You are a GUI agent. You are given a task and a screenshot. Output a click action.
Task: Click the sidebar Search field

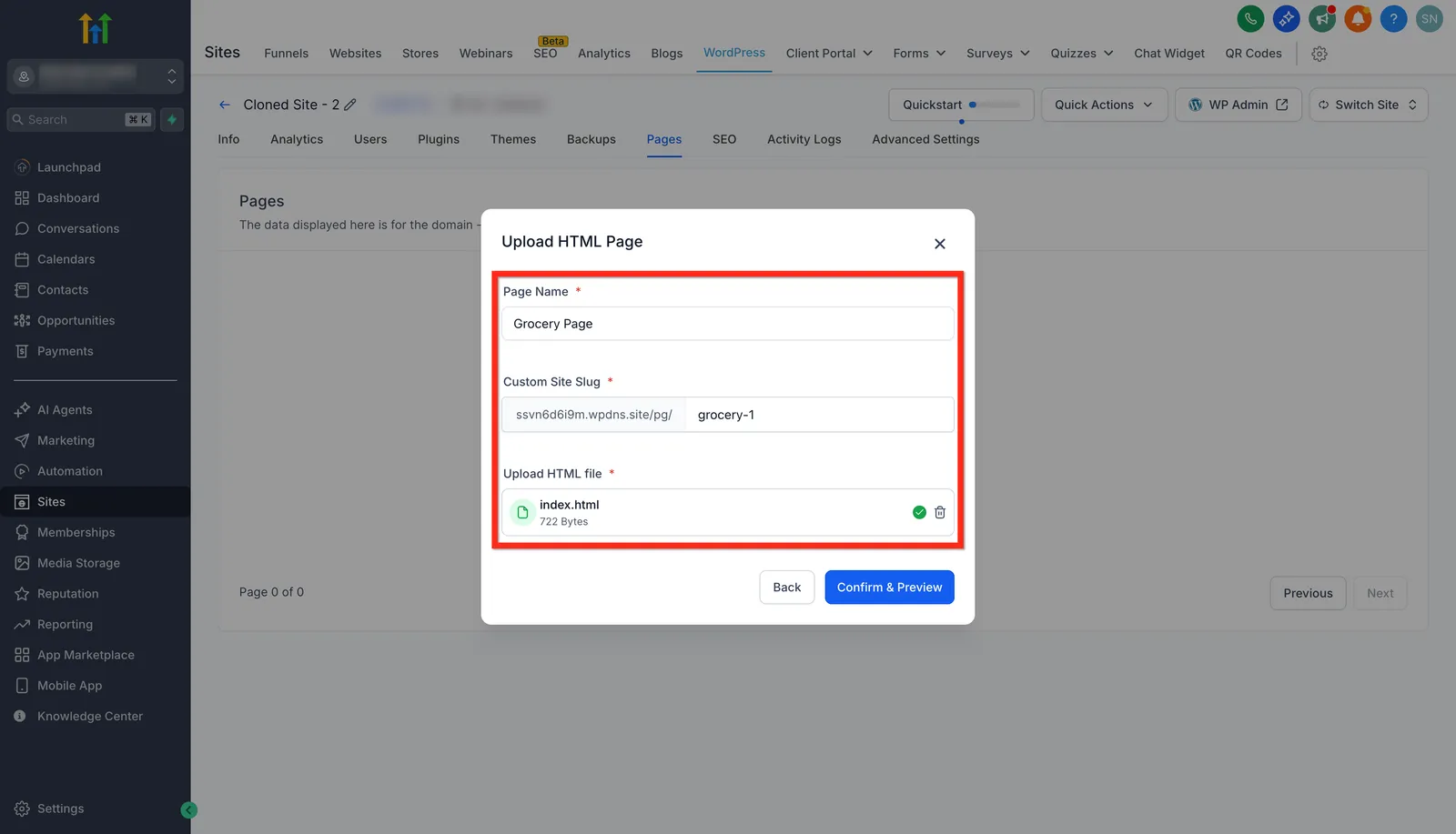(81, 119)
